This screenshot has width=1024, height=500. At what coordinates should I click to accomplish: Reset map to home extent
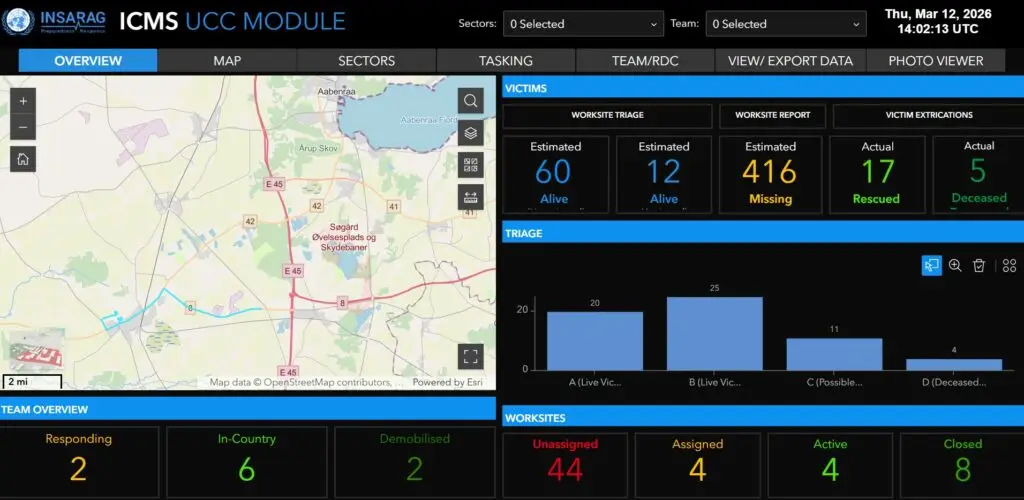(23, 159)
